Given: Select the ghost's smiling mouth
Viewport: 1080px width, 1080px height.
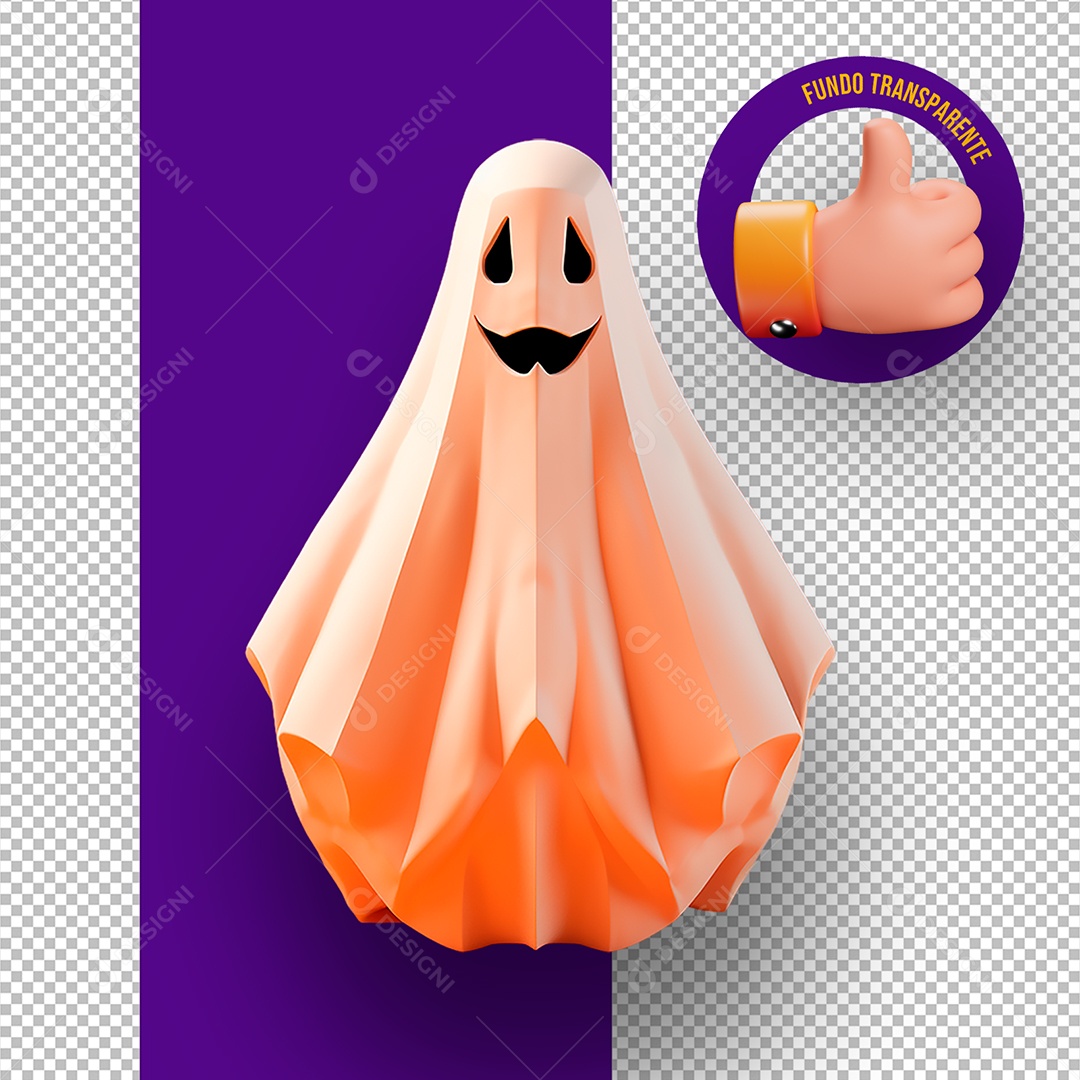Looking at the screenshot, I should [x=540, y=345].
